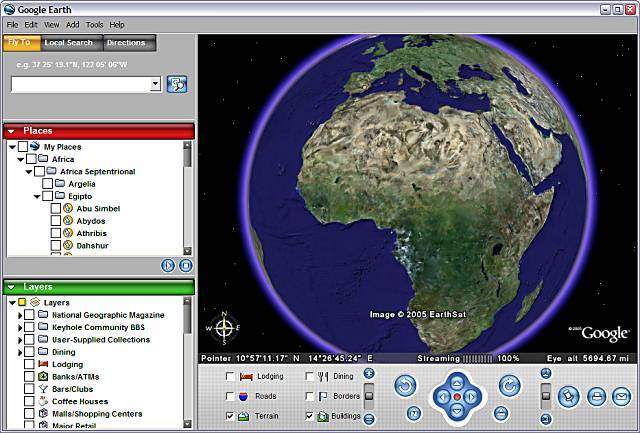Uncheck the Terrain checkbox
Screen dimensions: 640x433
[230, 416]
